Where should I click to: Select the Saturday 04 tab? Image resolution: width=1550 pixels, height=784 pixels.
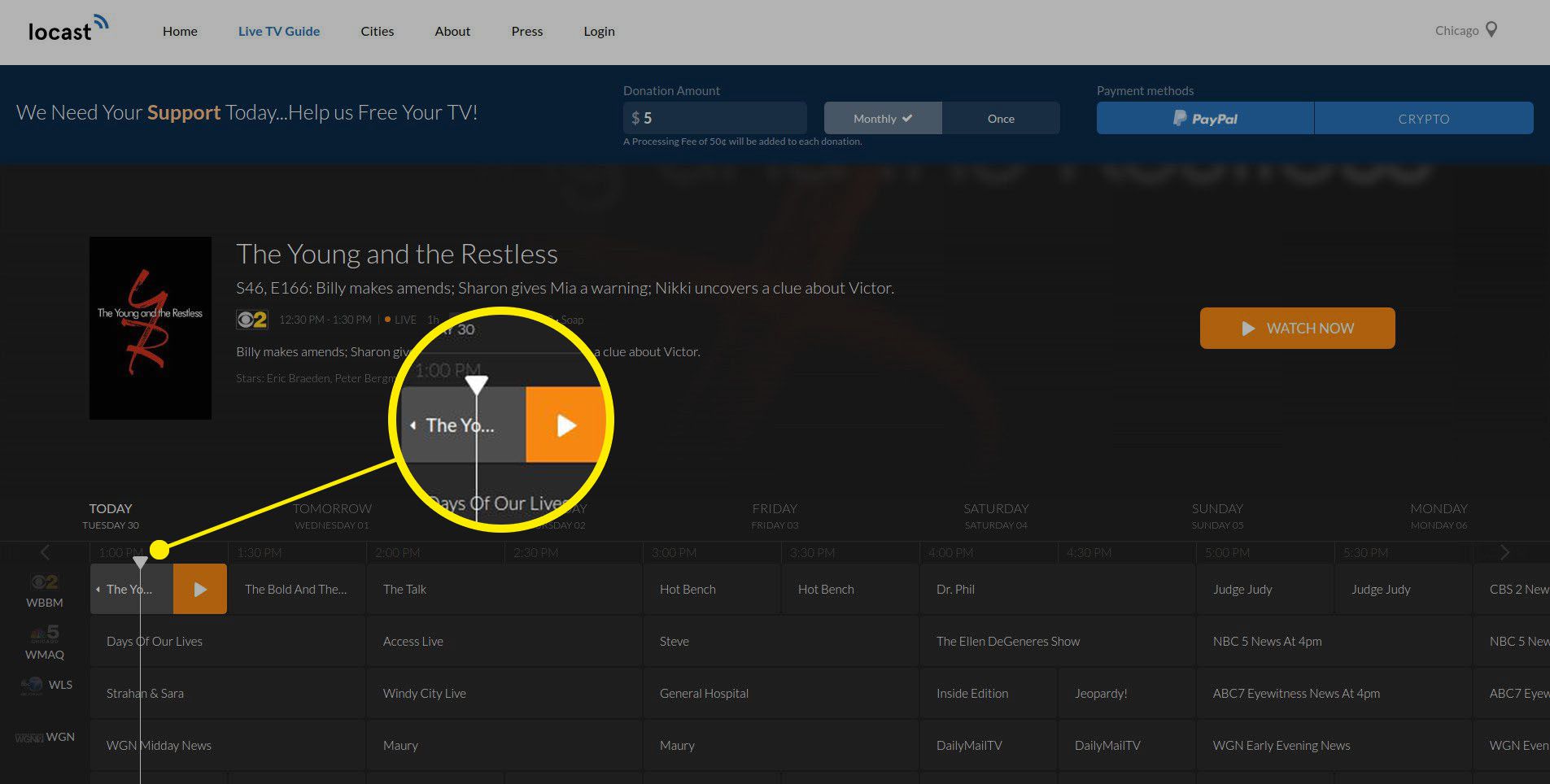[996, 516]
